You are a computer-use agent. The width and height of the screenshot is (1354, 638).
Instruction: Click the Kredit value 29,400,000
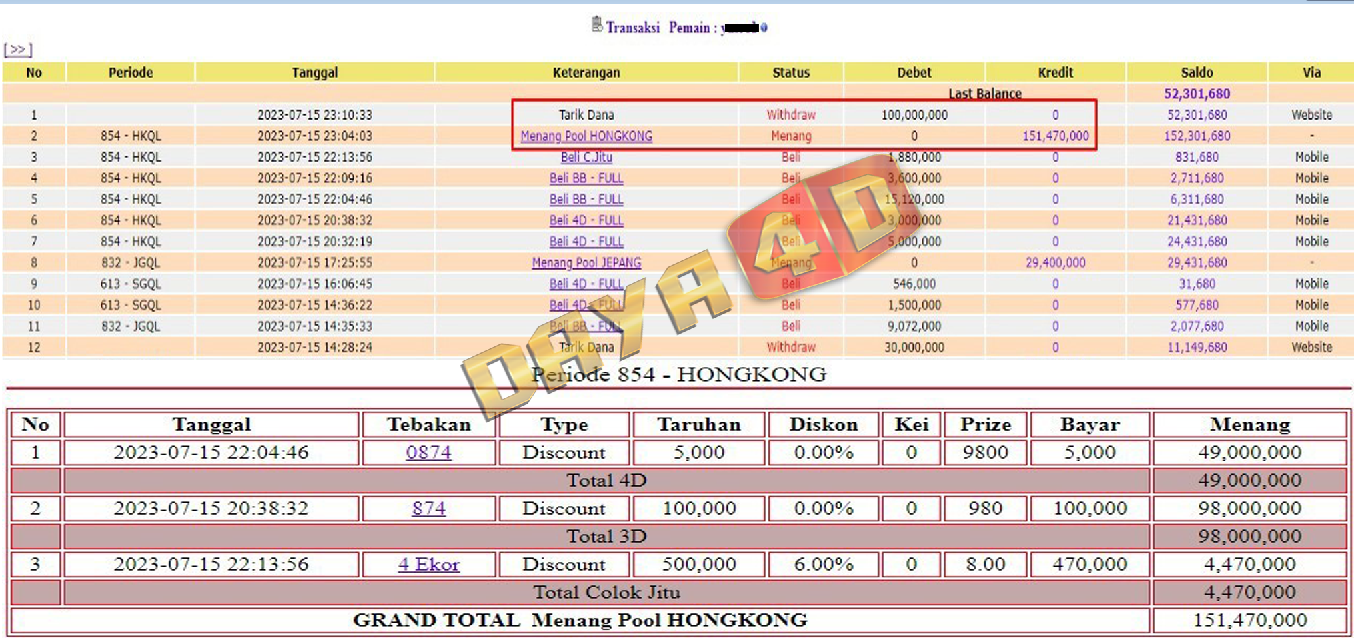click(1055, 263)
